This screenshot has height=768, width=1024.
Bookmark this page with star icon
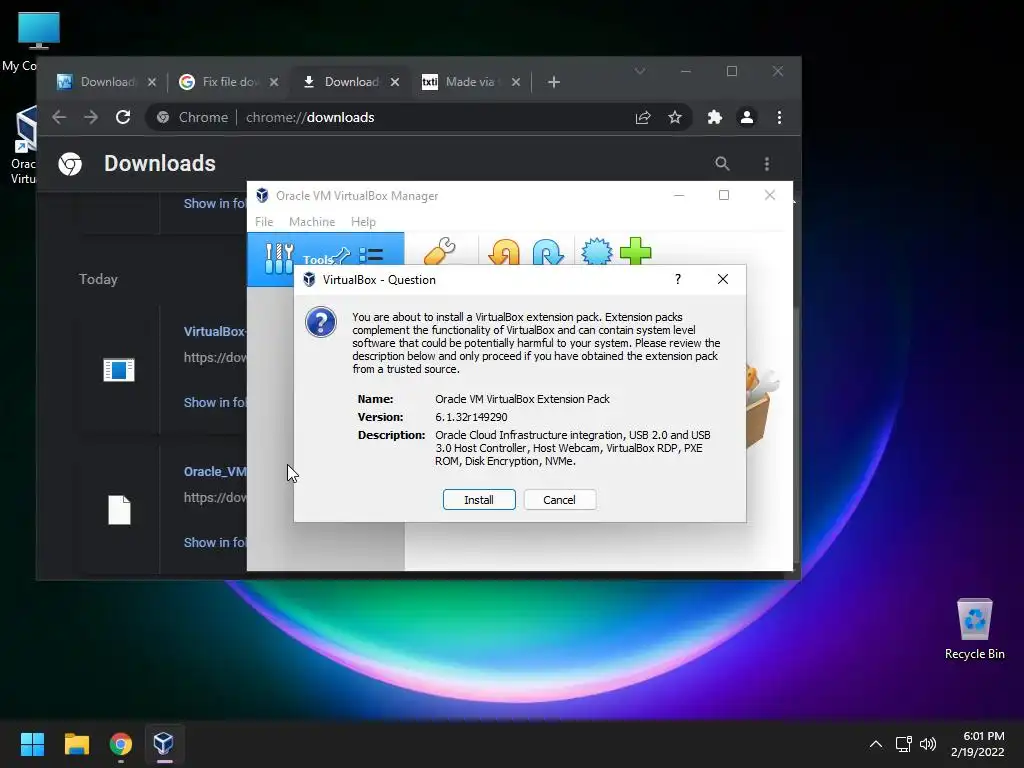[675, 117]
